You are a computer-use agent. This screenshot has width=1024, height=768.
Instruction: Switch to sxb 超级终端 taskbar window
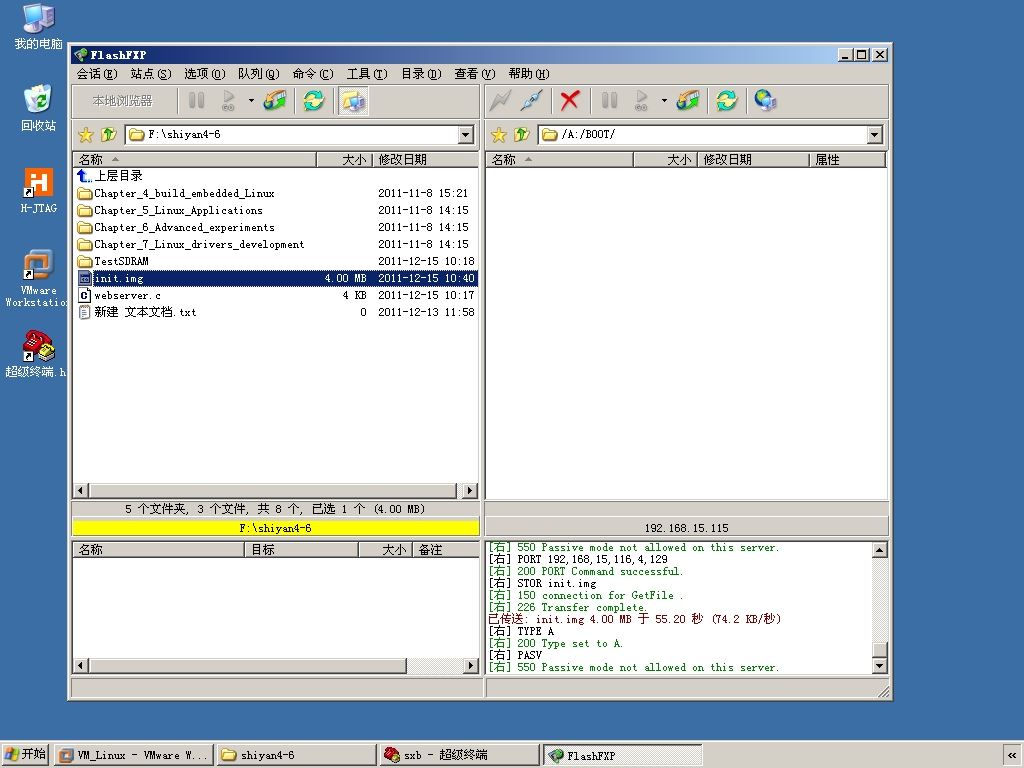pyautogui.click(x=459, y=755)
